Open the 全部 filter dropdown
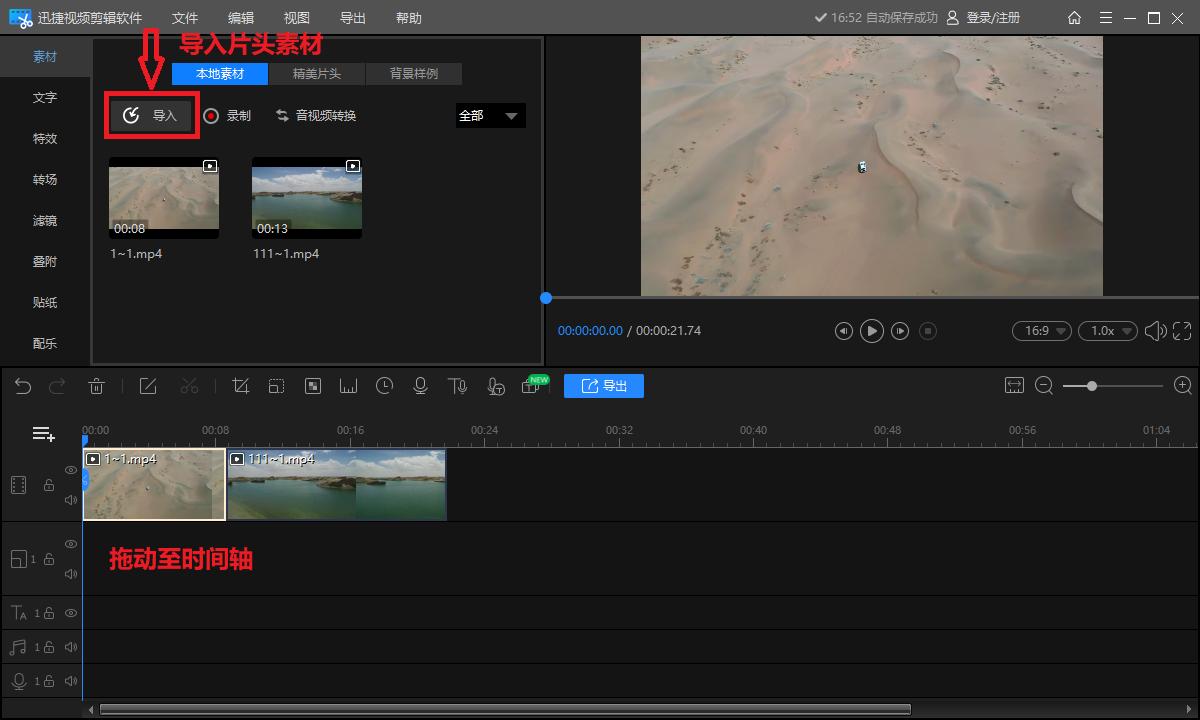Viewport: 1200px width, 720px height. (490, 116)
